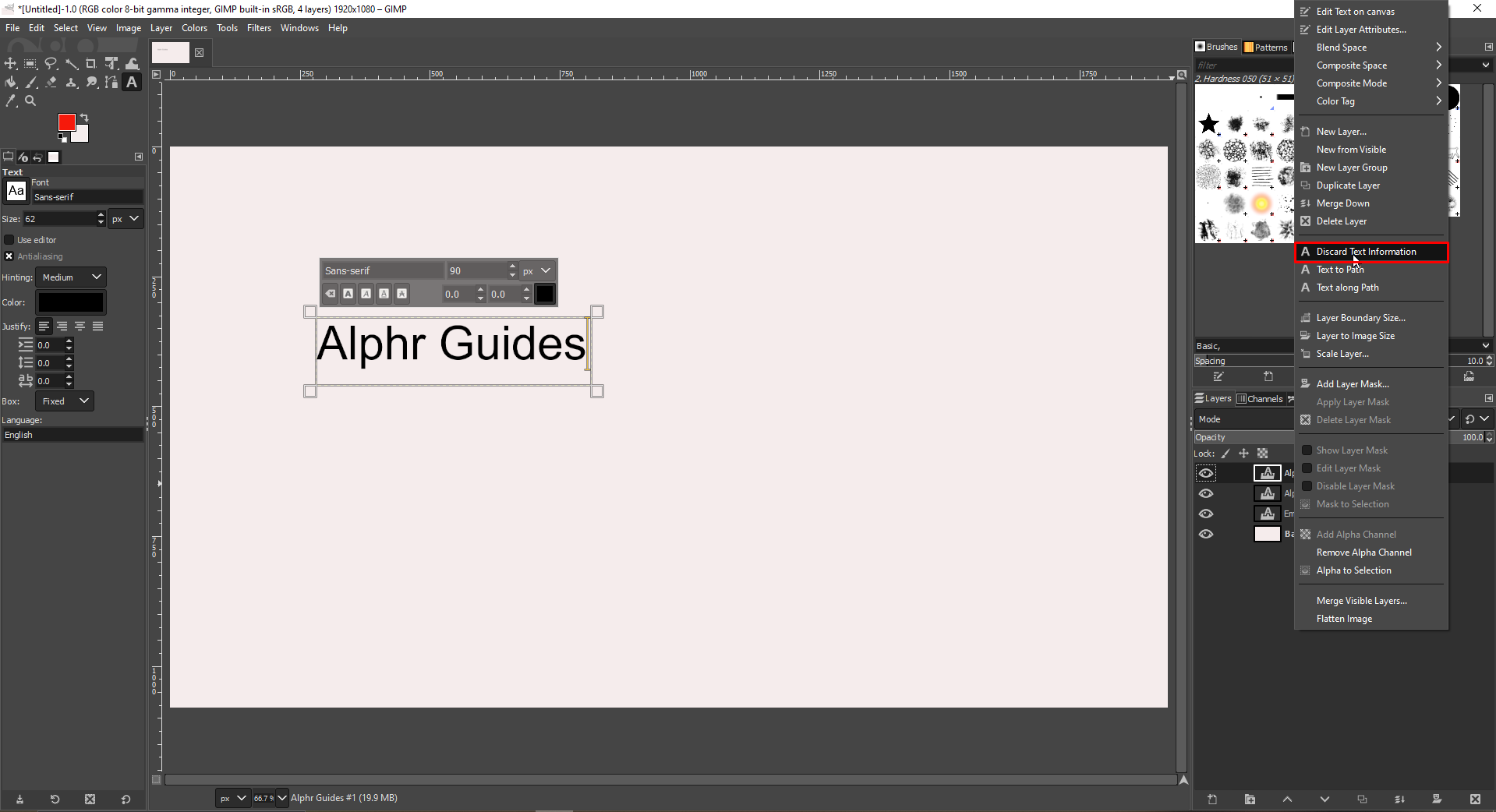Screen dimensions: 1496x812
Task: Select the Smudge tool
Action: click(91, 83)
